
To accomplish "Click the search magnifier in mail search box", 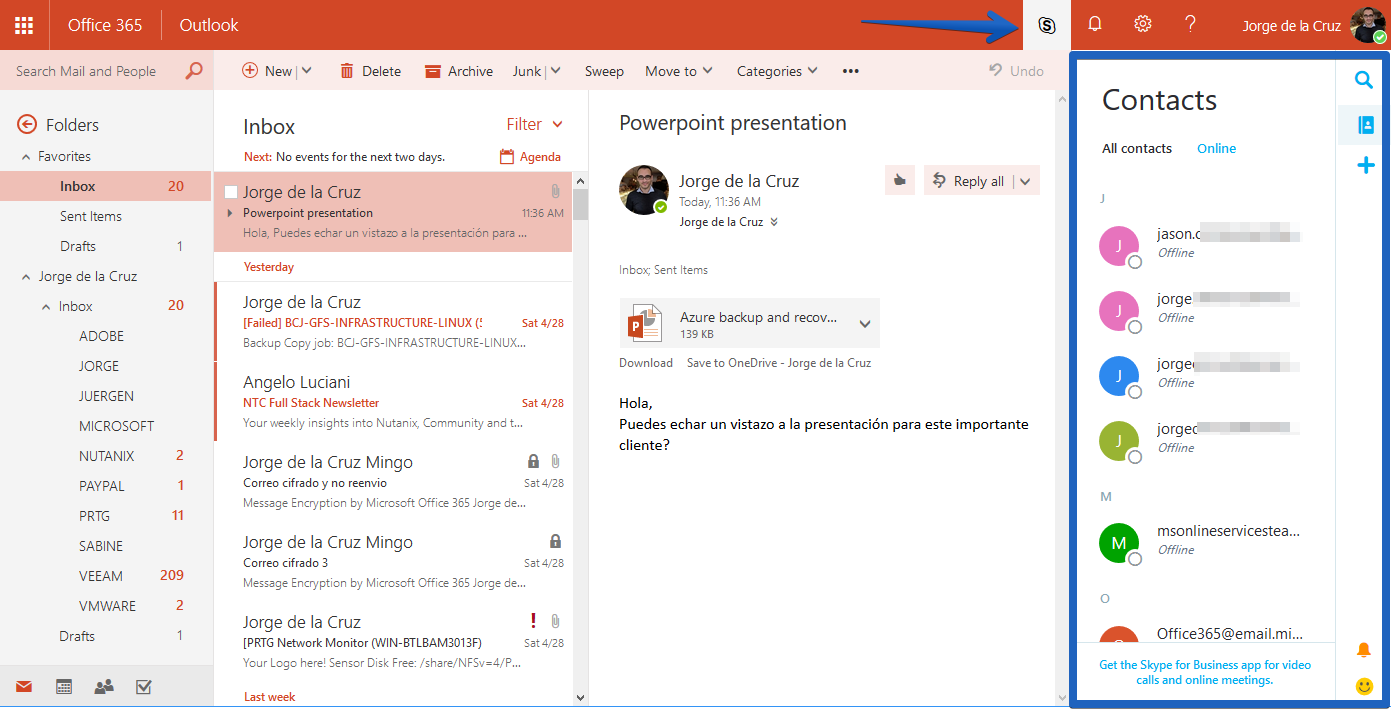I will coord(194,71).
